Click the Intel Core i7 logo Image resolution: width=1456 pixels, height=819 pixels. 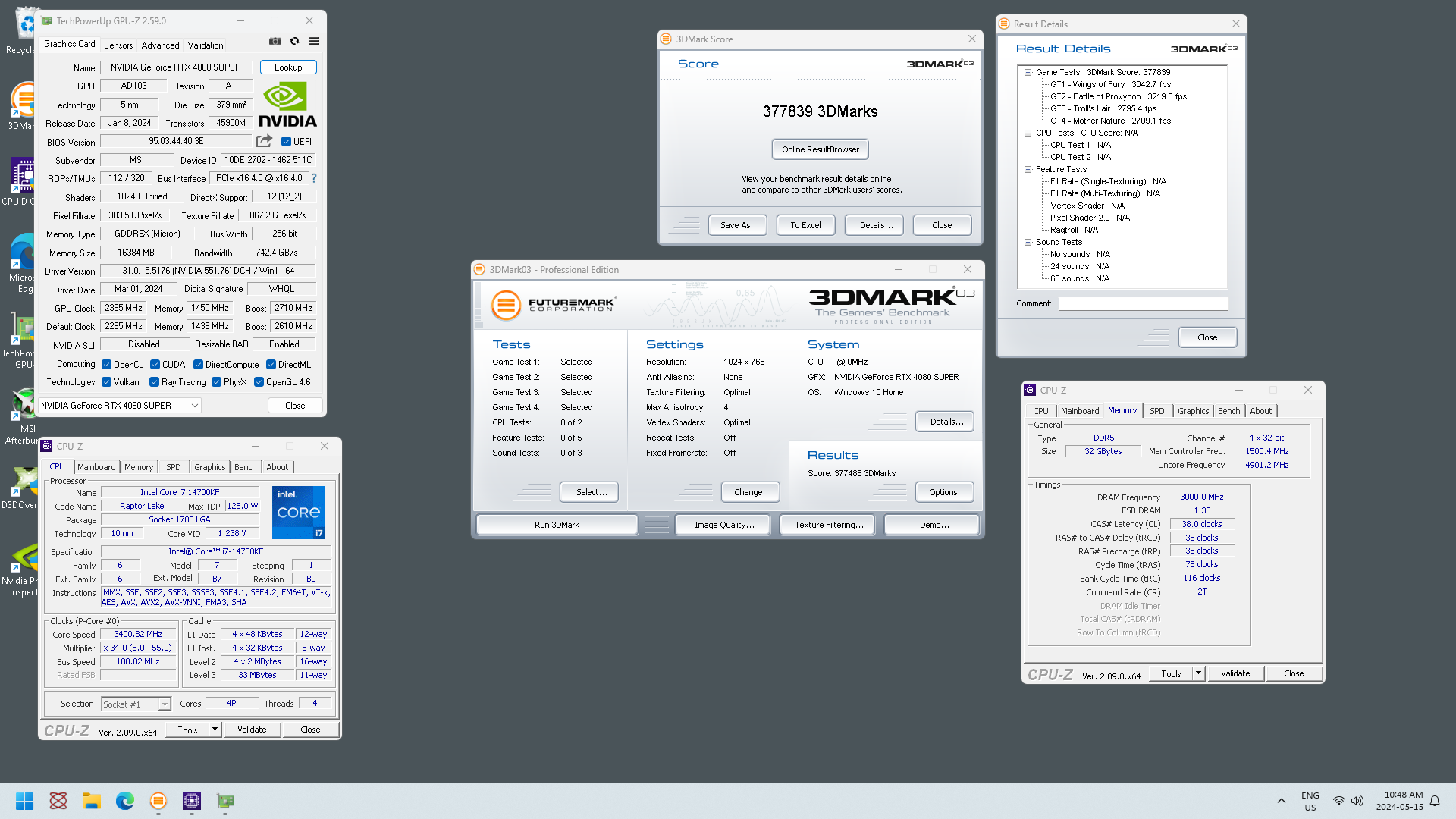coord(299,512)
